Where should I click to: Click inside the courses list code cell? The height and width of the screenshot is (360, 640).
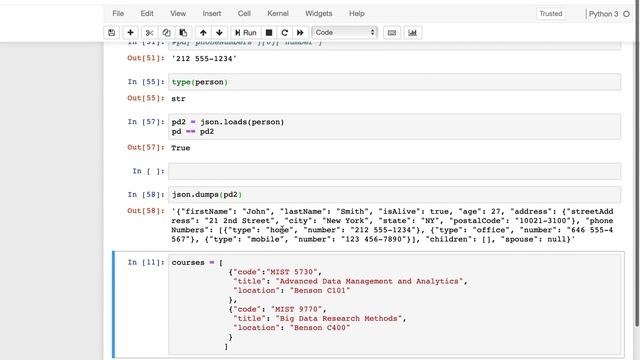(395, 304)
